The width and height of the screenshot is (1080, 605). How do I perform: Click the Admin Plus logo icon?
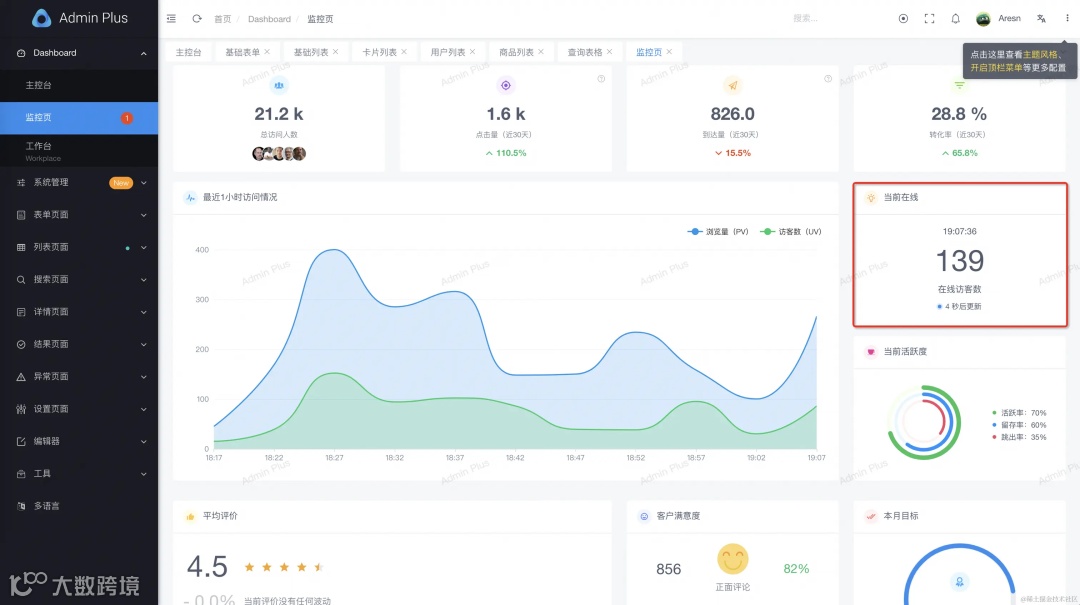[41, 18]
